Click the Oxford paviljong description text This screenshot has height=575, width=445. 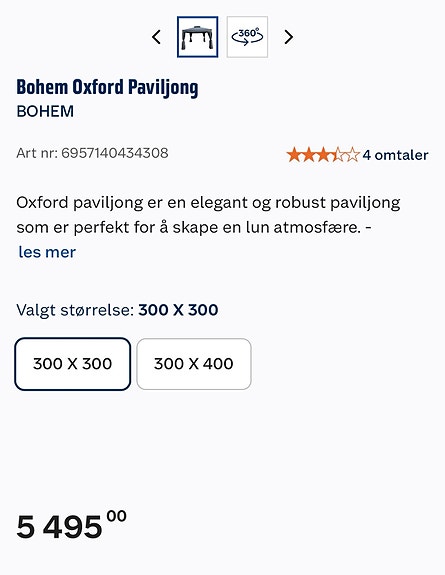click(208, 215)
